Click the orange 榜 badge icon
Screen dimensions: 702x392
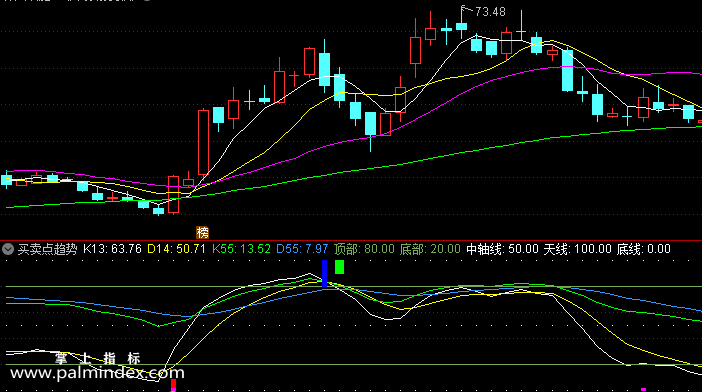coord(202,232)
